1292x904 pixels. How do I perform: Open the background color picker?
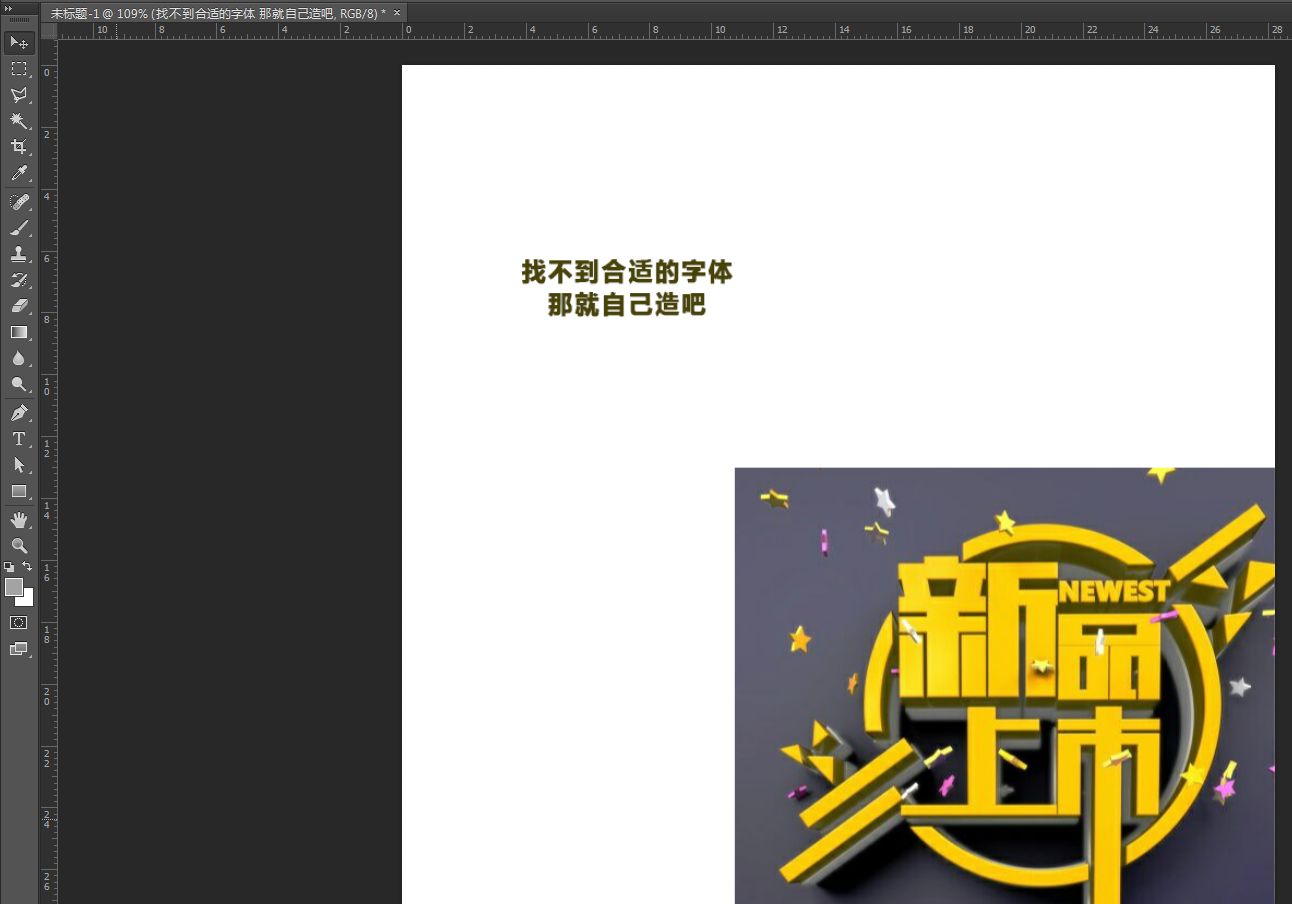click(28, 599)
